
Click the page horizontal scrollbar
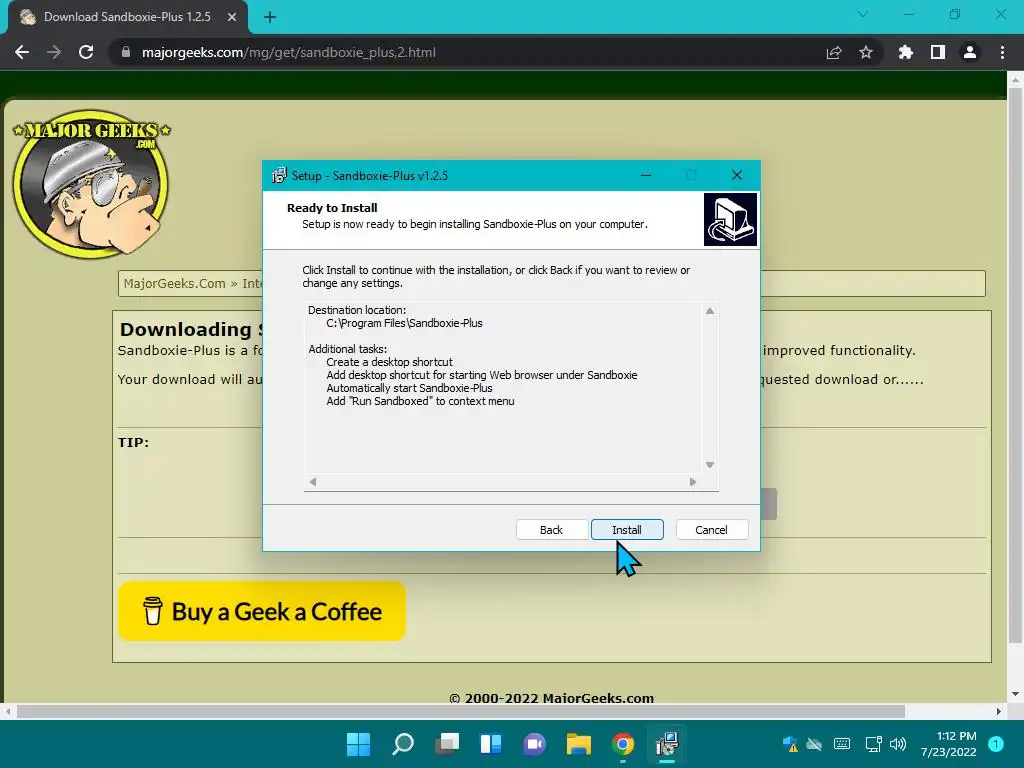[460, 711]
